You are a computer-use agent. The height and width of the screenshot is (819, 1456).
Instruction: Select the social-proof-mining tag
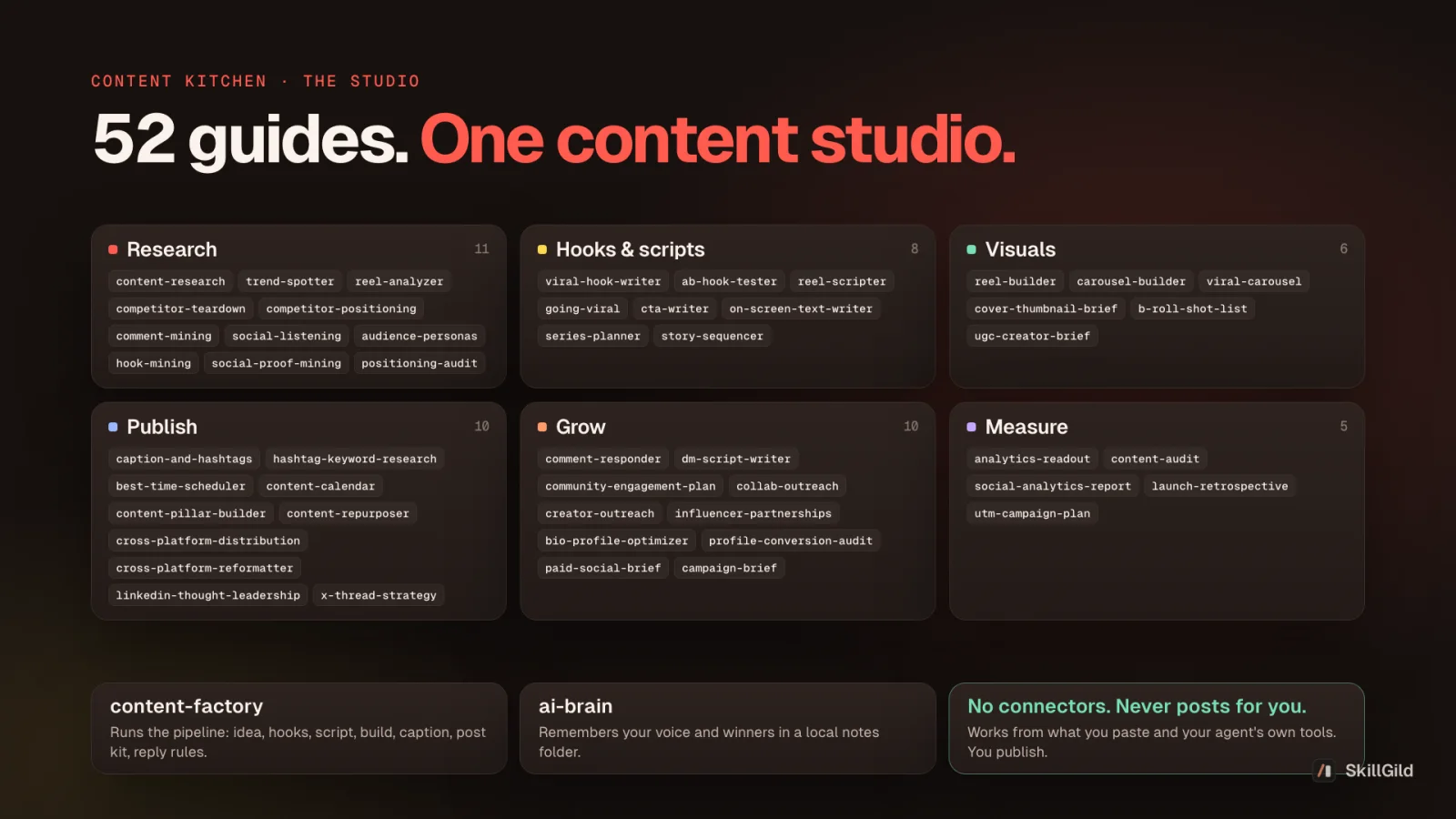click(x=276, y=363)
